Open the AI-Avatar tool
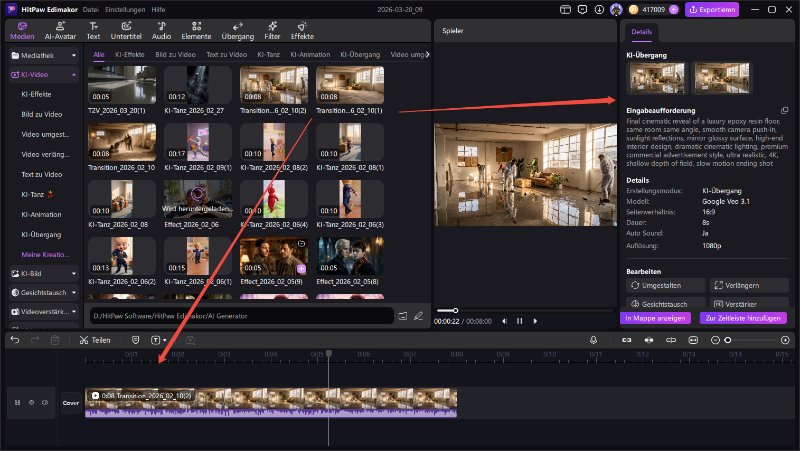The image size is (800, 451). pyautogui.click(x=60, y=31)
